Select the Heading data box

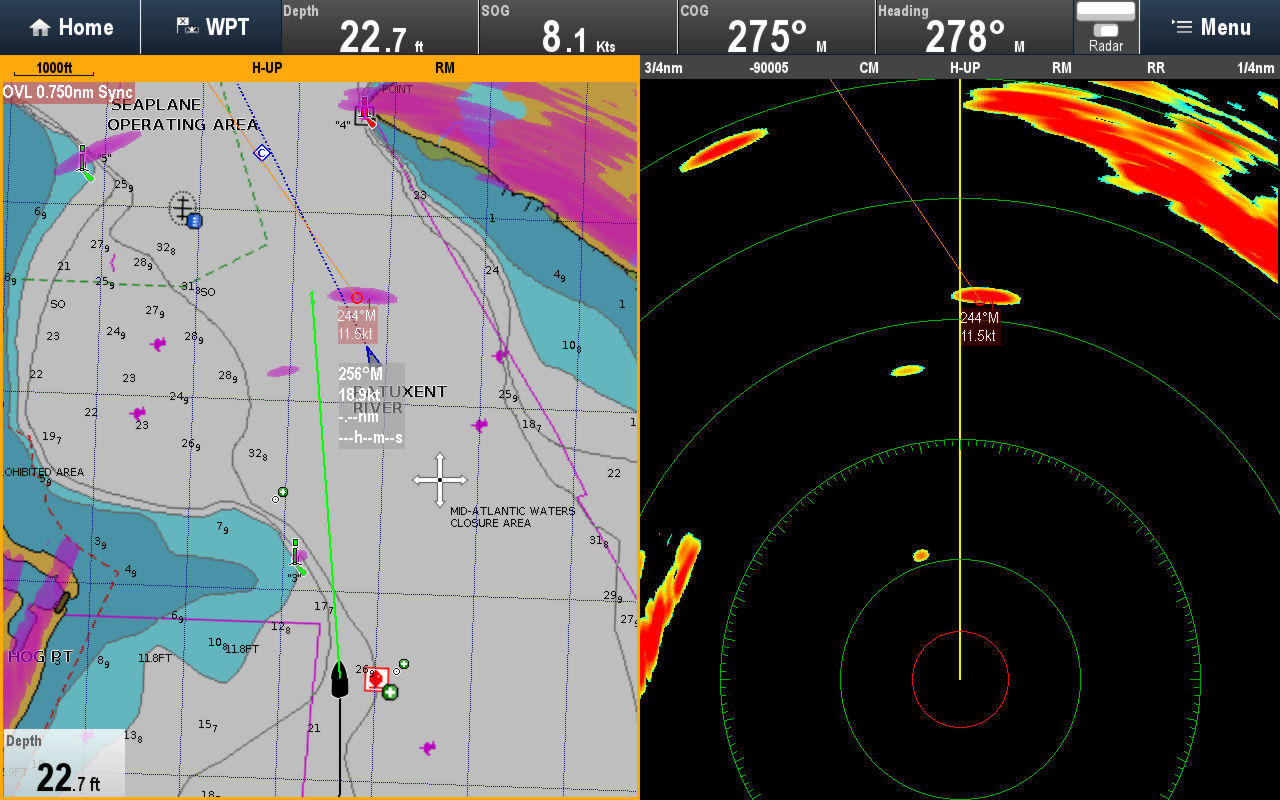(974, 27)
